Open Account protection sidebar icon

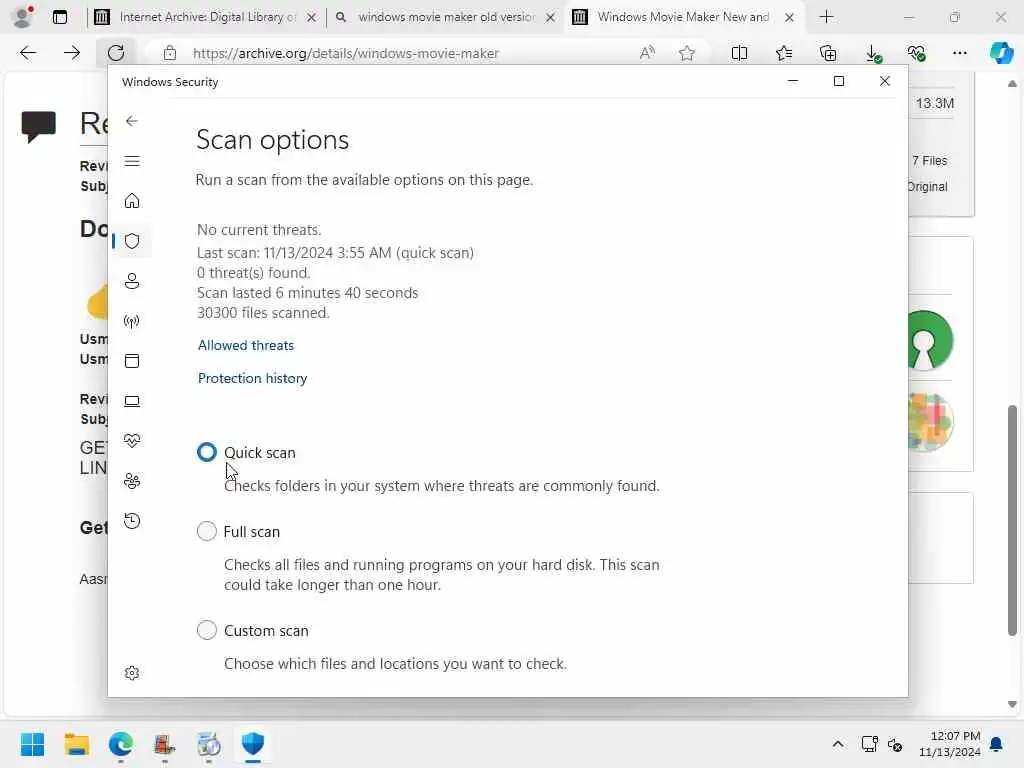pyautogui.click(x=132, y=281)
